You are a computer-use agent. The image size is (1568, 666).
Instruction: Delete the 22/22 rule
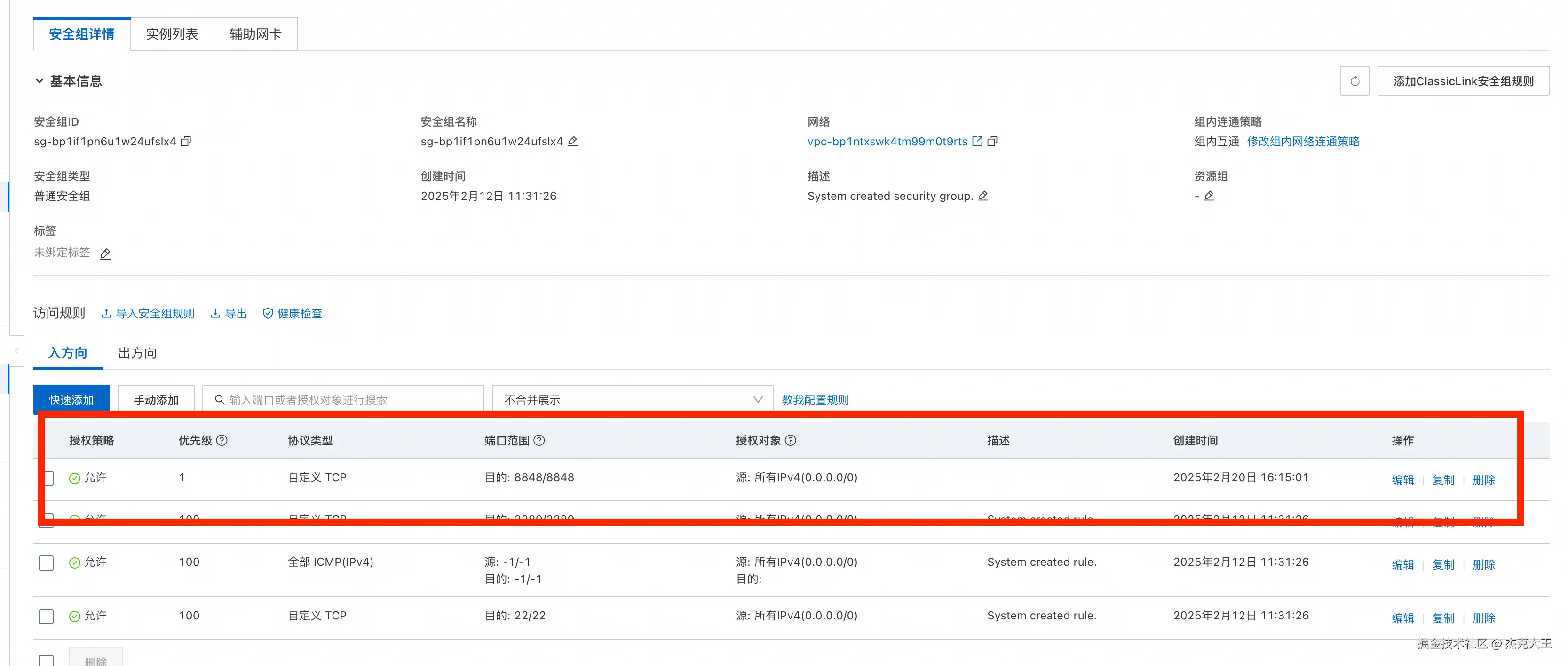(1483, 618)
